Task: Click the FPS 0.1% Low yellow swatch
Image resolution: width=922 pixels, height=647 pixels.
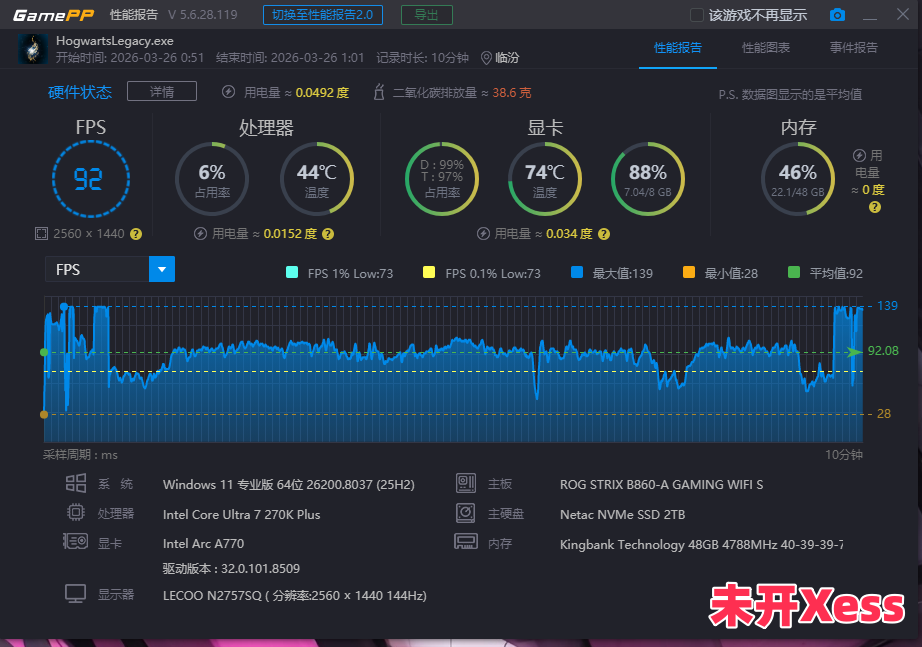Action: [429, 272]
